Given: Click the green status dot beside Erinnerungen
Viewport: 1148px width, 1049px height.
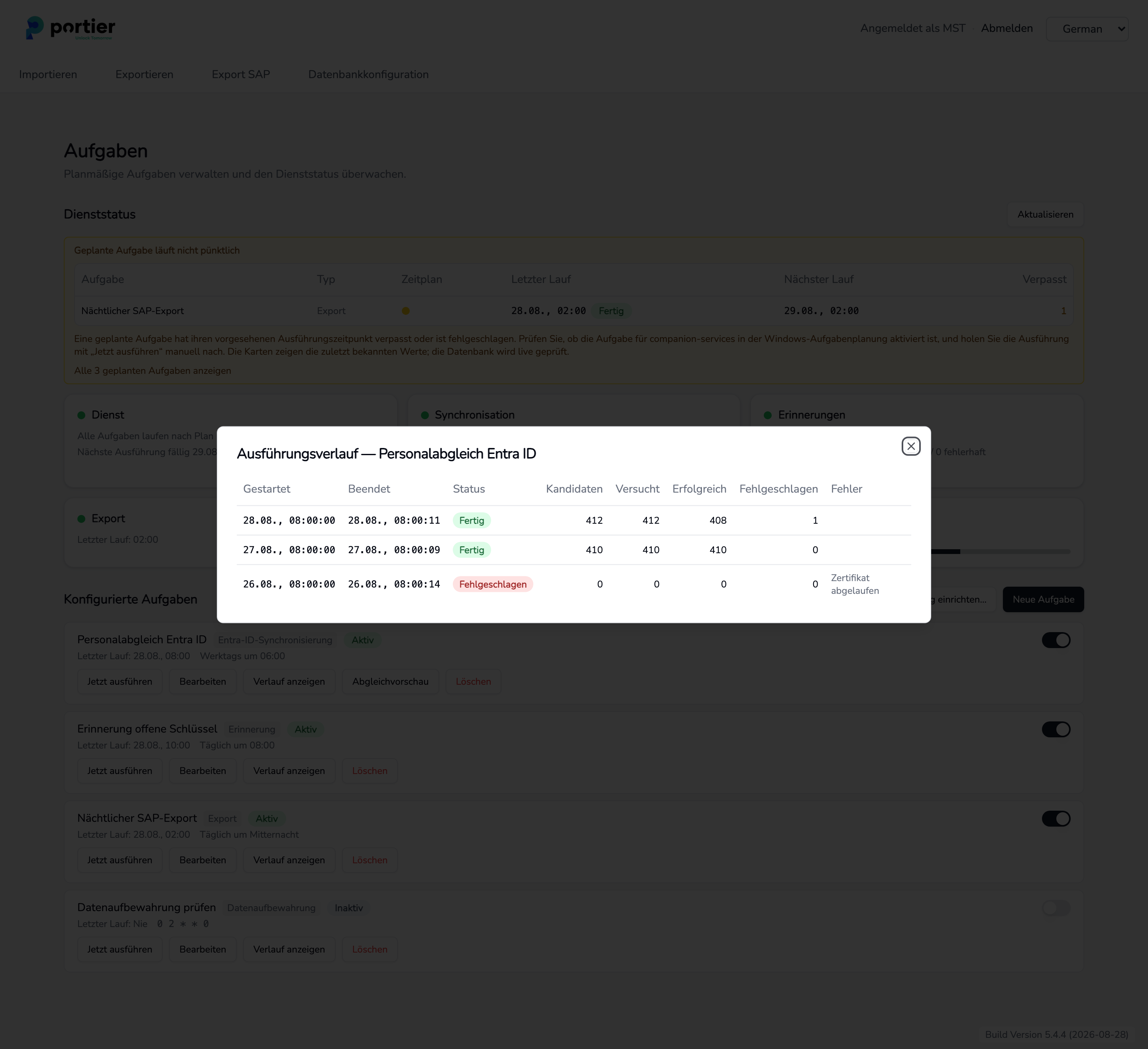Looking at the screenshot, I should [767, 415].
